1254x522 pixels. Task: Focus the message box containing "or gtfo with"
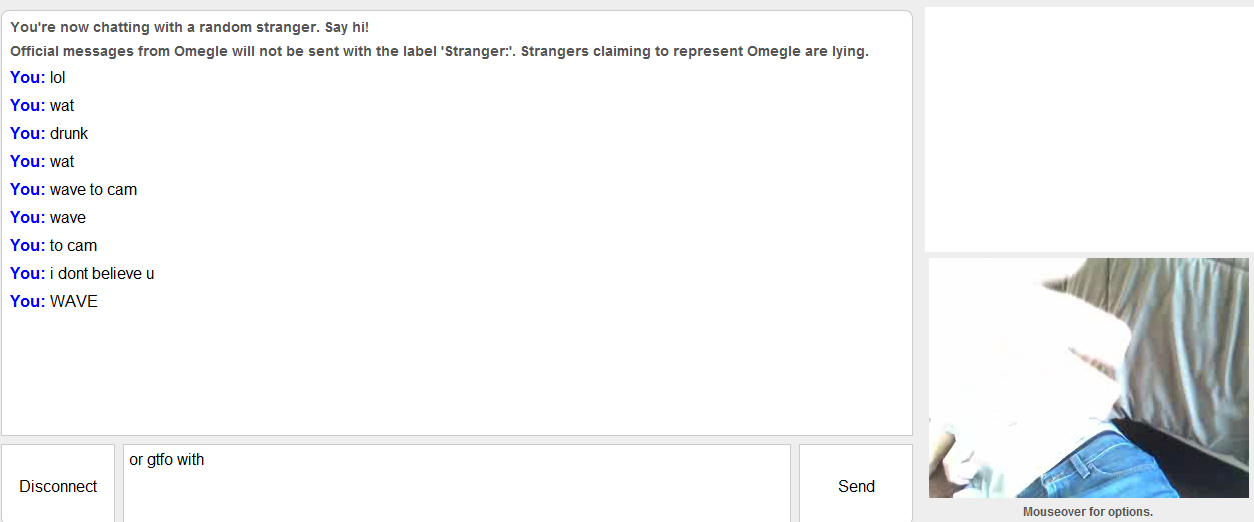coord(456,484)
